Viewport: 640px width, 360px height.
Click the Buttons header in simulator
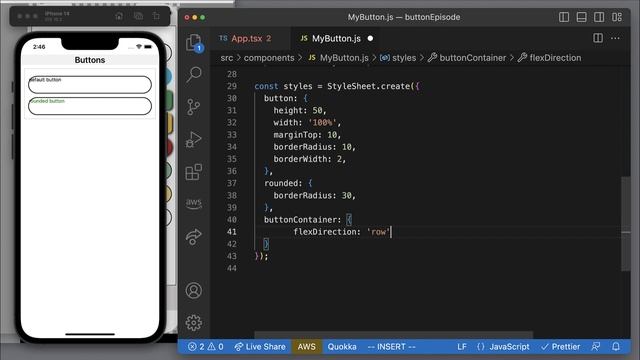90,60
